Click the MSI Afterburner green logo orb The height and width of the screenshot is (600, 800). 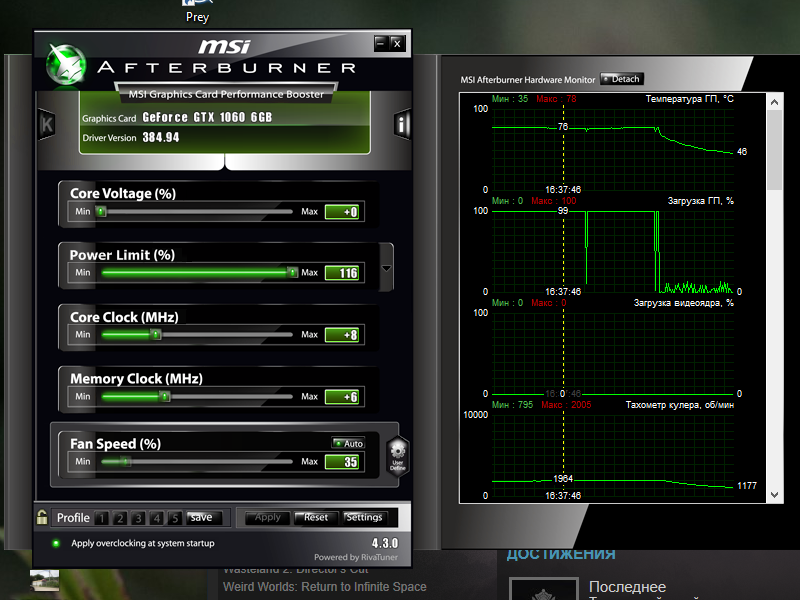(66, 64)
